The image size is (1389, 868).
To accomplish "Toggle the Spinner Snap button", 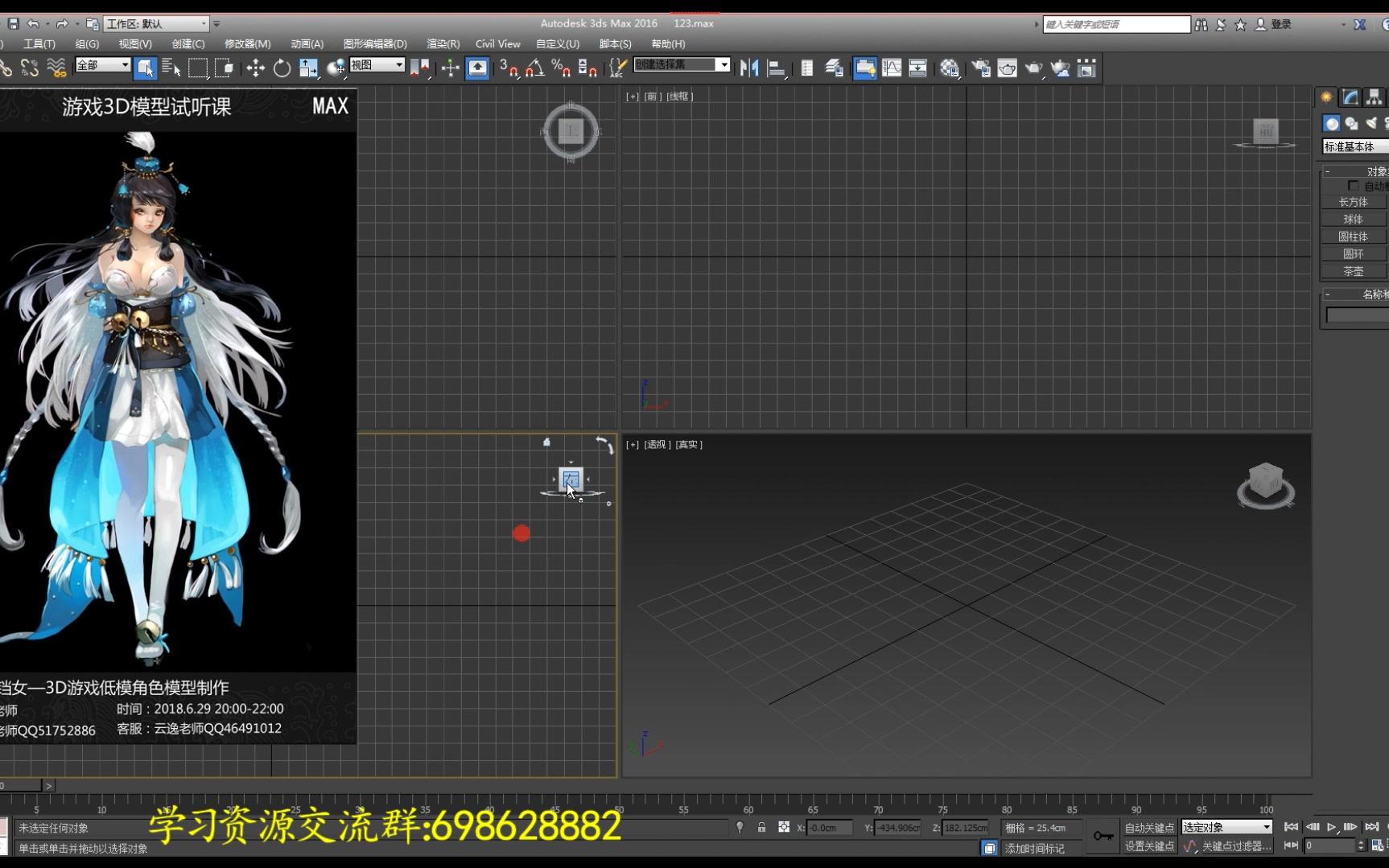I will point(588,68).
